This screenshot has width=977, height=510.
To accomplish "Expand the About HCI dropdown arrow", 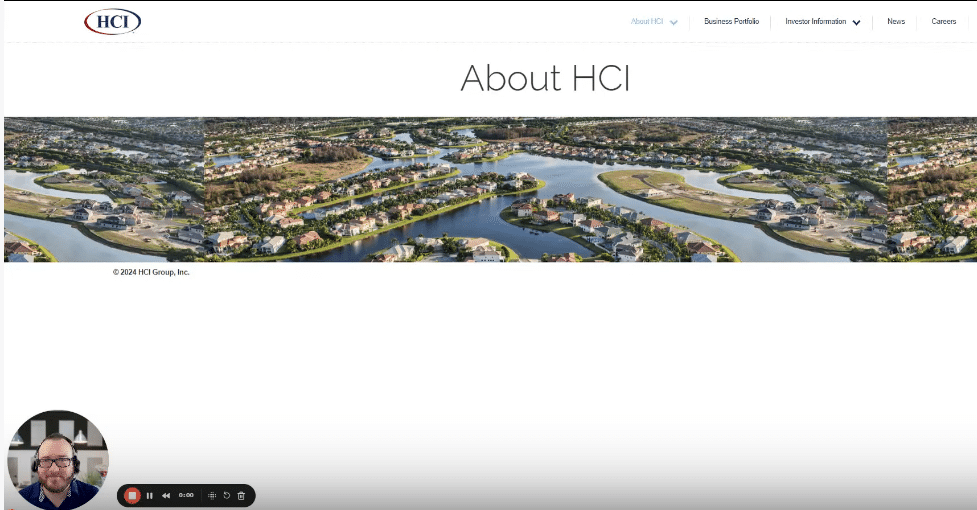I will click(674, 22).
